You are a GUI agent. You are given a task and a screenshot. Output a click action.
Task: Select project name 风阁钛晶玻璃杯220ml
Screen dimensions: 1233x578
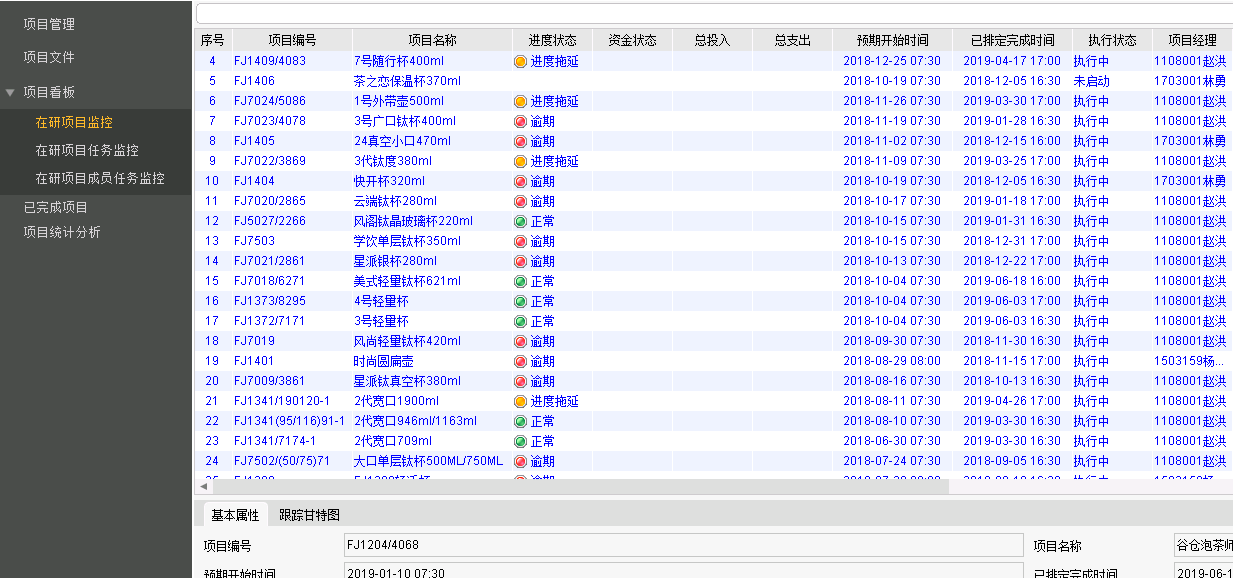(x=413, y=221)
